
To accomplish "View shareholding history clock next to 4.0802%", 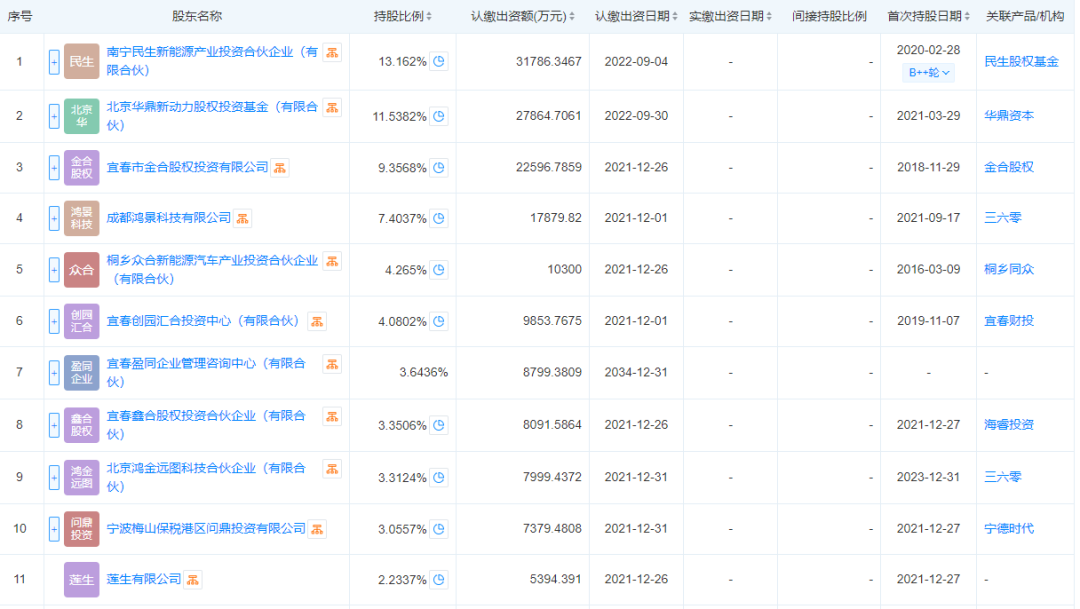I will 439,322.
